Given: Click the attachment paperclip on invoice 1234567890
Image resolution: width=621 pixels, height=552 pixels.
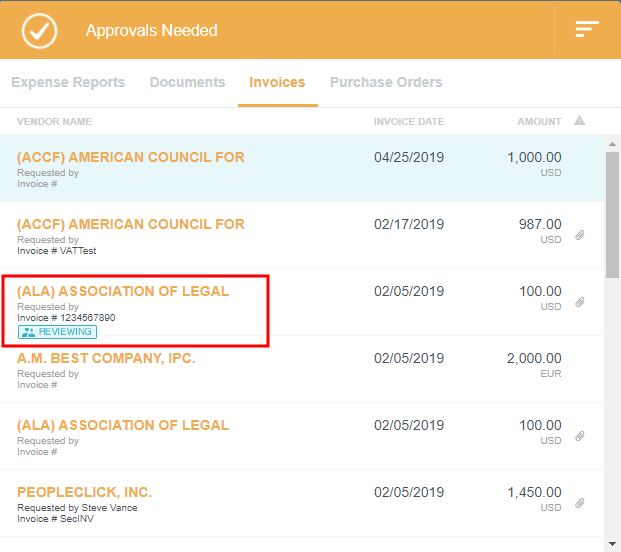Looking at the screenshot, I should point(580,302).
